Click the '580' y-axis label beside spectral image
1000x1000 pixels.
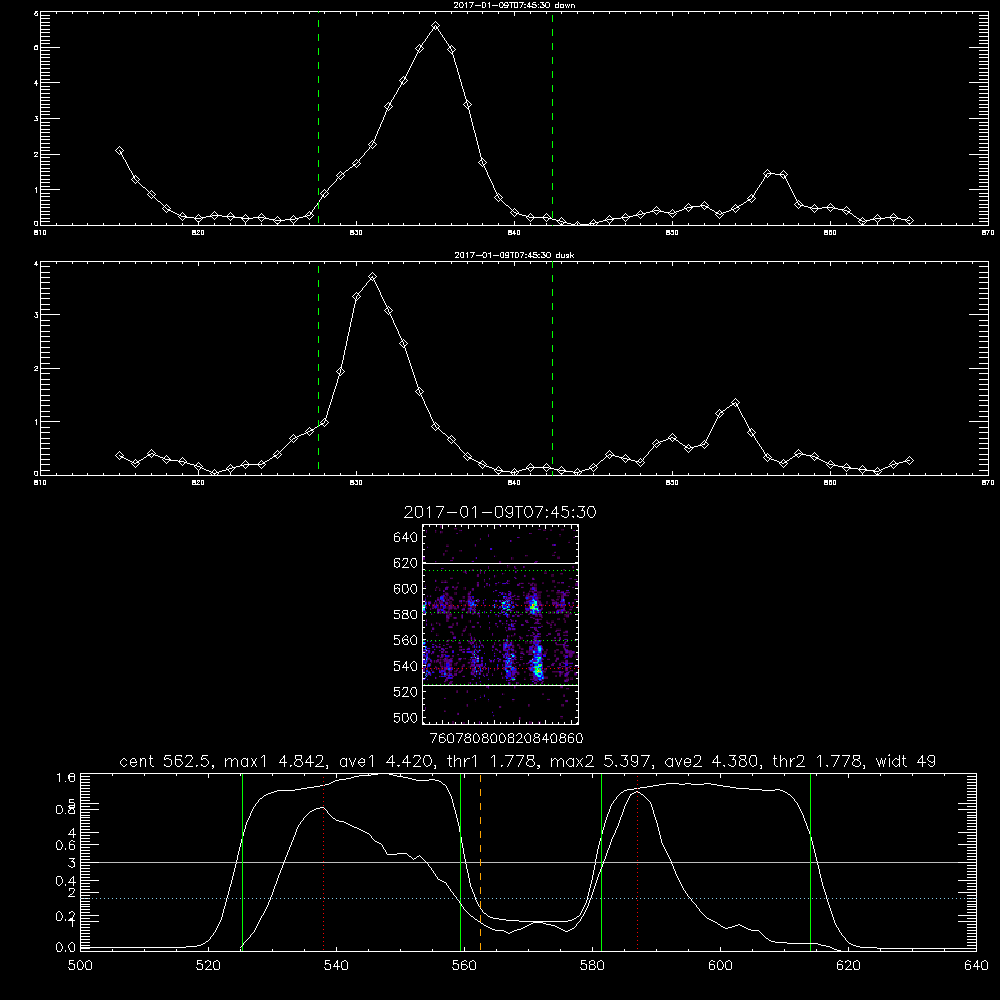point(405,615)
